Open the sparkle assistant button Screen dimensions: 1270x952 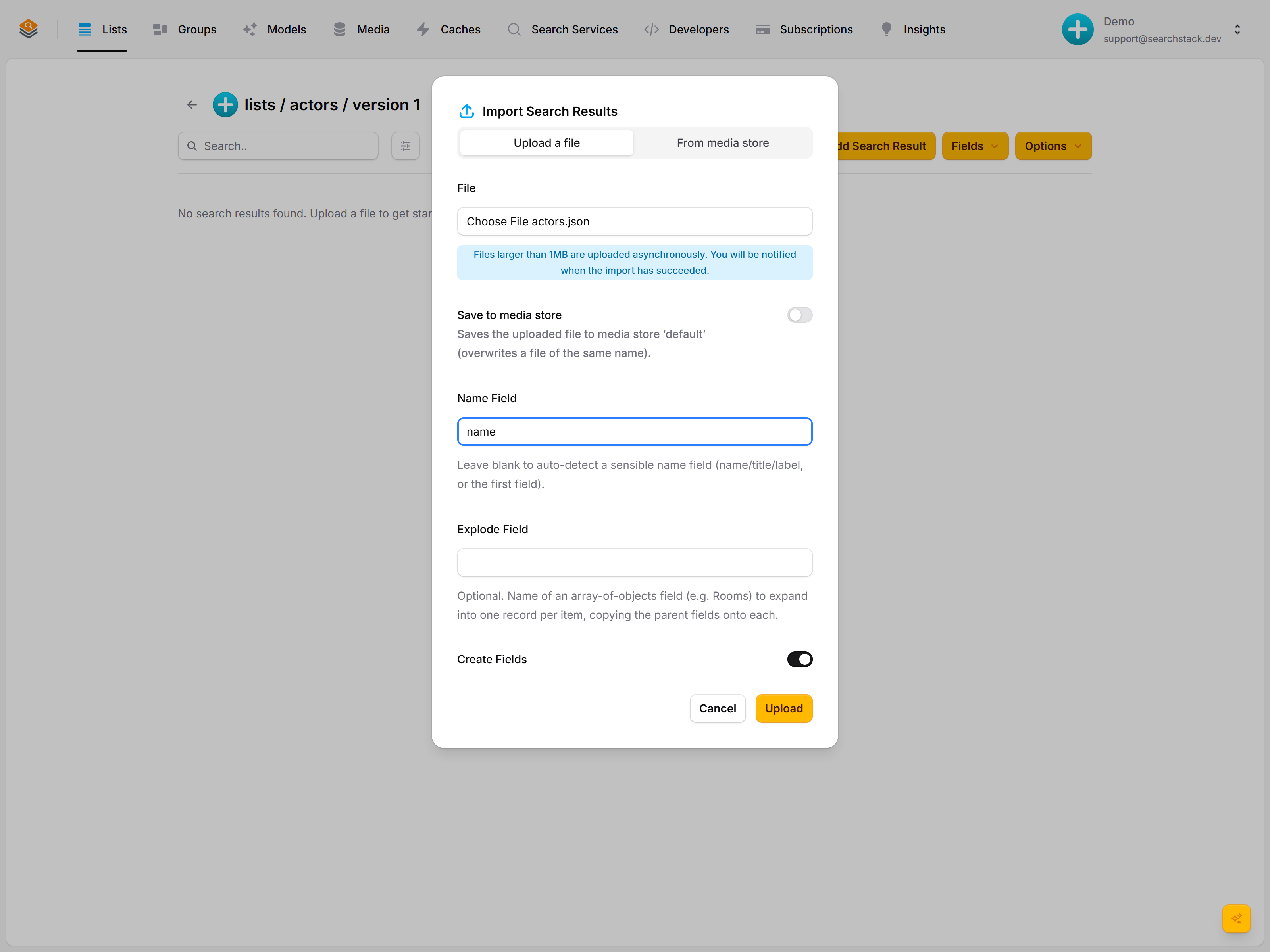(1237, 919)
